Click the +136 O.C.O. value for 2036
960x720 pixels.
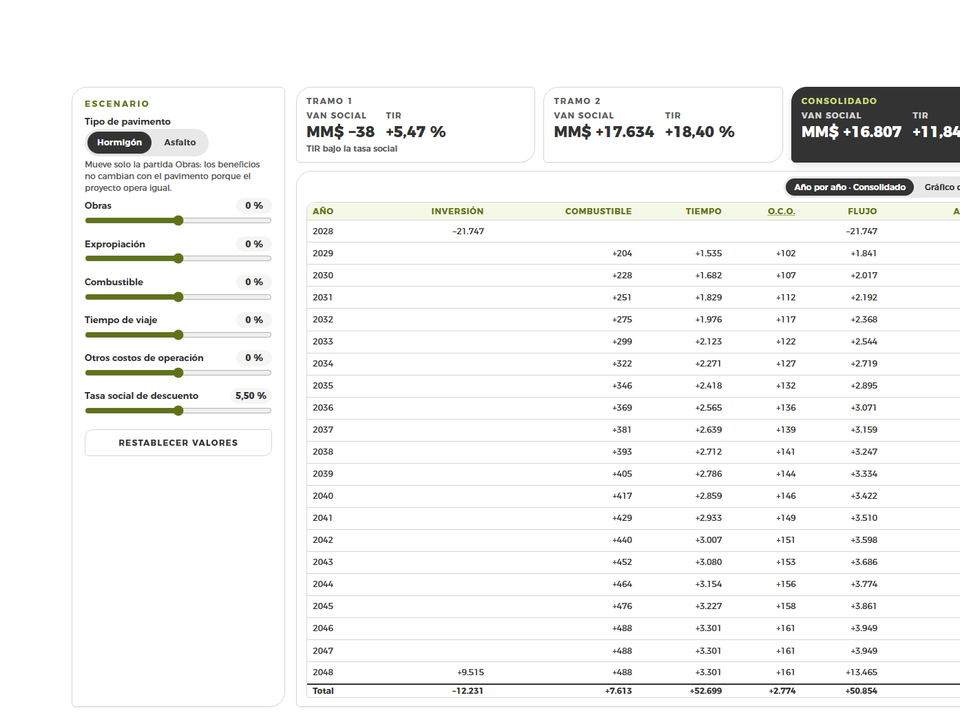[x=786, y=408]
